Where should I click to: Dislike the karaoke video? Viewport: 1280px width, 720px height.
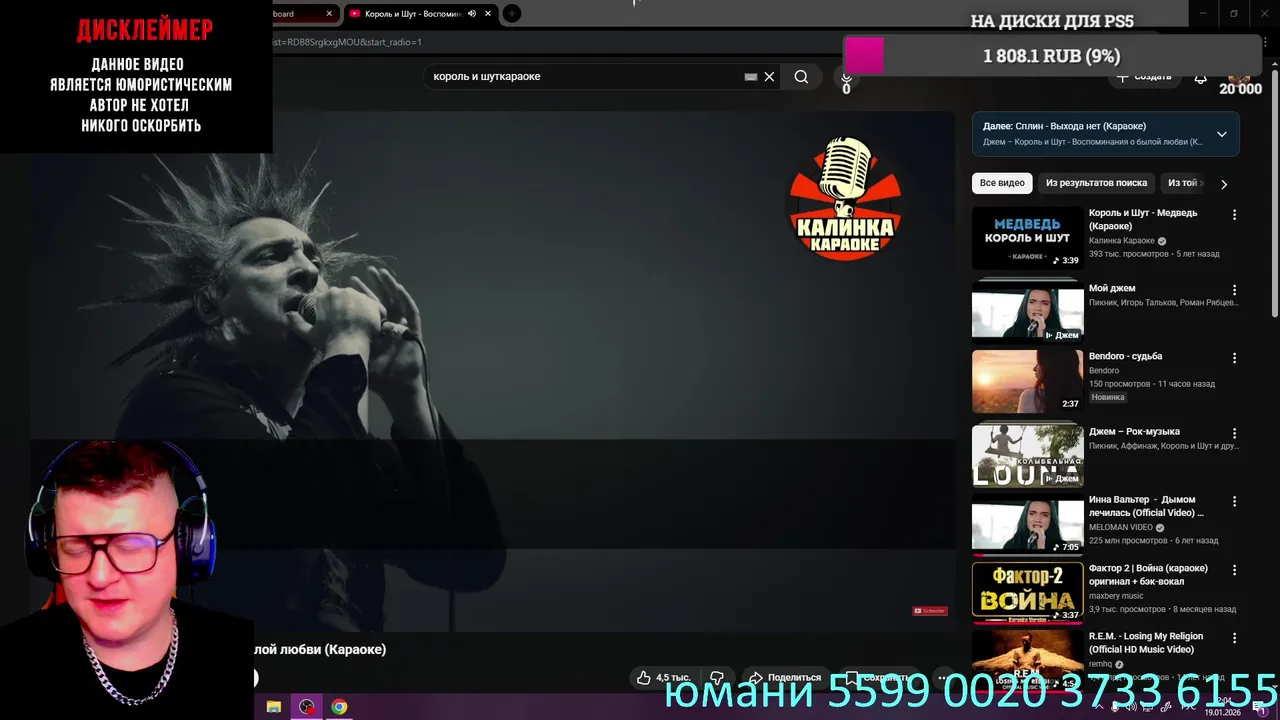pyautogui.click(x=716, y=677)
